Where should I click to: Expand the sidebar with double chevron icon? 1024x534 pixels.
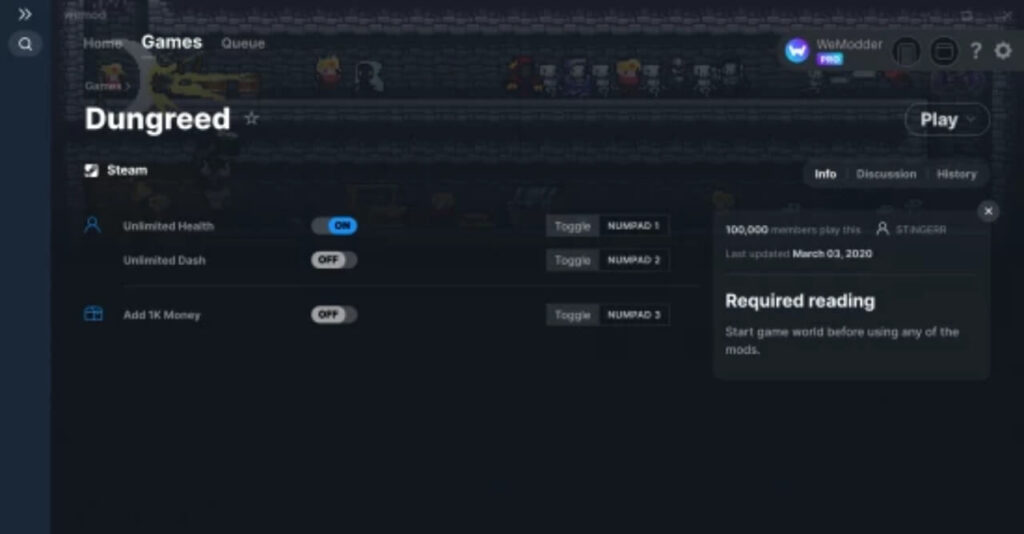point(25,14)
